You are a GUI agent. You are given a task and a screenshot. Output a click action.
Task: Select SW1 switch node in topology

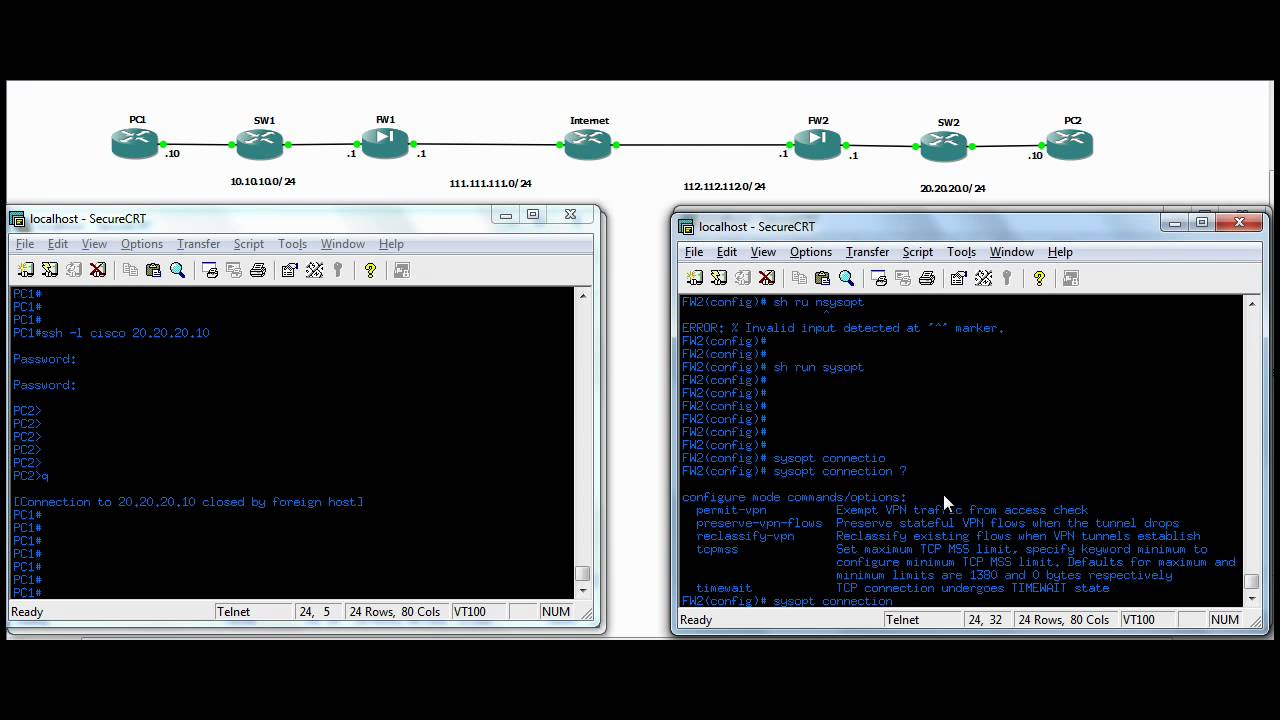(x=260, y=144)
